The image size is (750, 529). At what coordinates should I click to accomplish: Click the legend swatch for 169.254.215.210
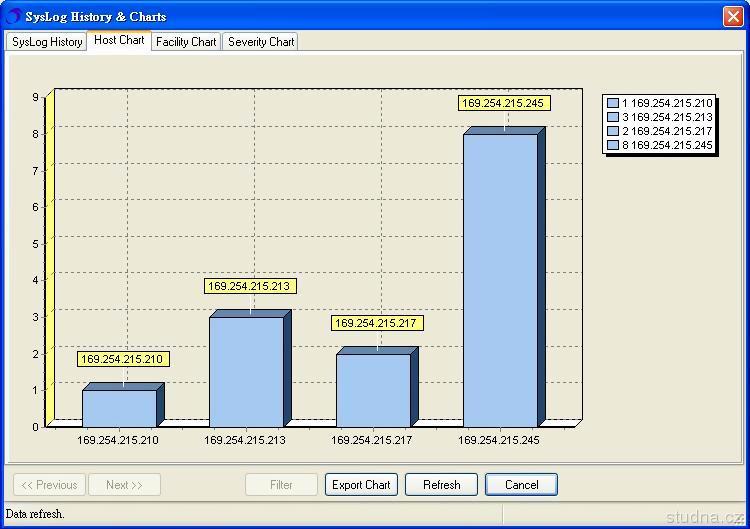click(x=613, y=103)
